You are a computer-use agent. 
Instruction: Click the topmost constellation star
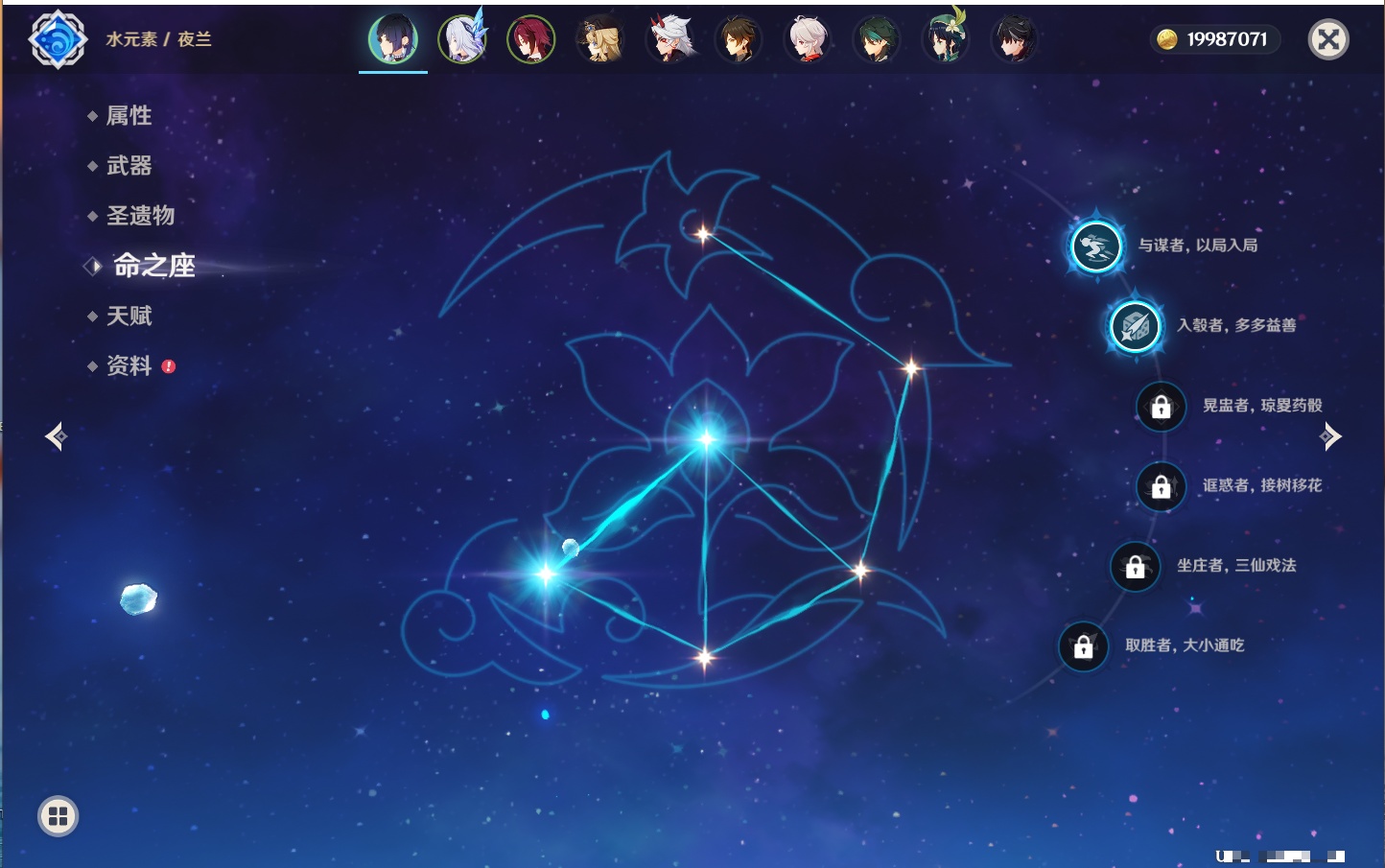703,233
